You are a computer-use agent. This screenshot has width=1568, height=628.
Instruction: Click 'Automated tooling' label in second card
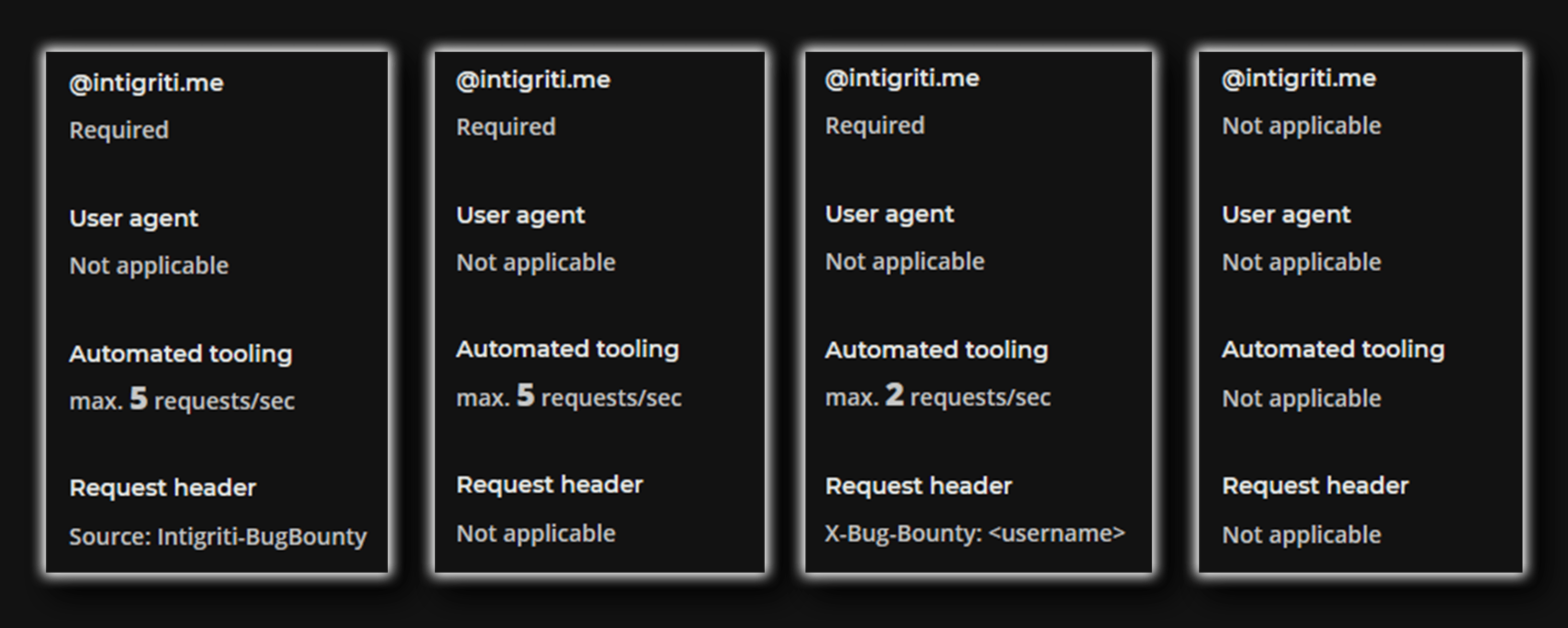coord(568,350)
